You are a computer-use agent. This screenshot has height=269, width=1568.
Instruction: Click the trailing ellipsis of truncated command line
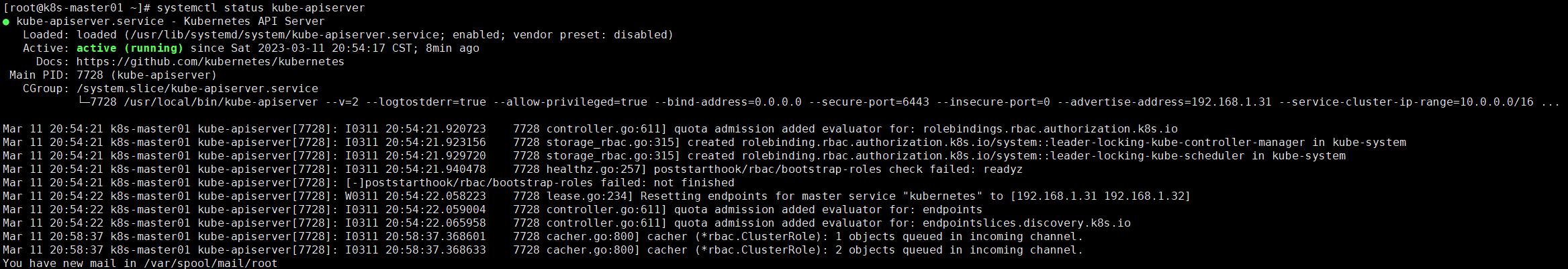(x=1551, y=102)
